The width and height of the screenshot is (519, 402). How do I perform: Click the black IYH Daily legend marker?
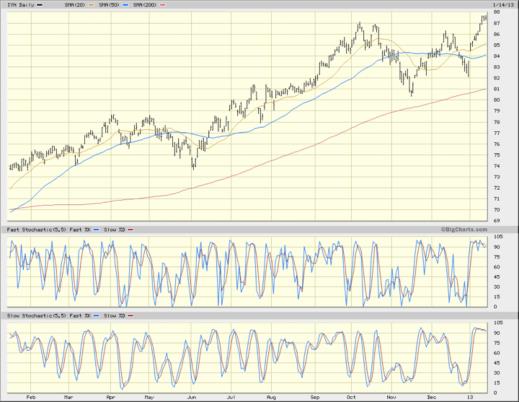click(x=40, y=5)
